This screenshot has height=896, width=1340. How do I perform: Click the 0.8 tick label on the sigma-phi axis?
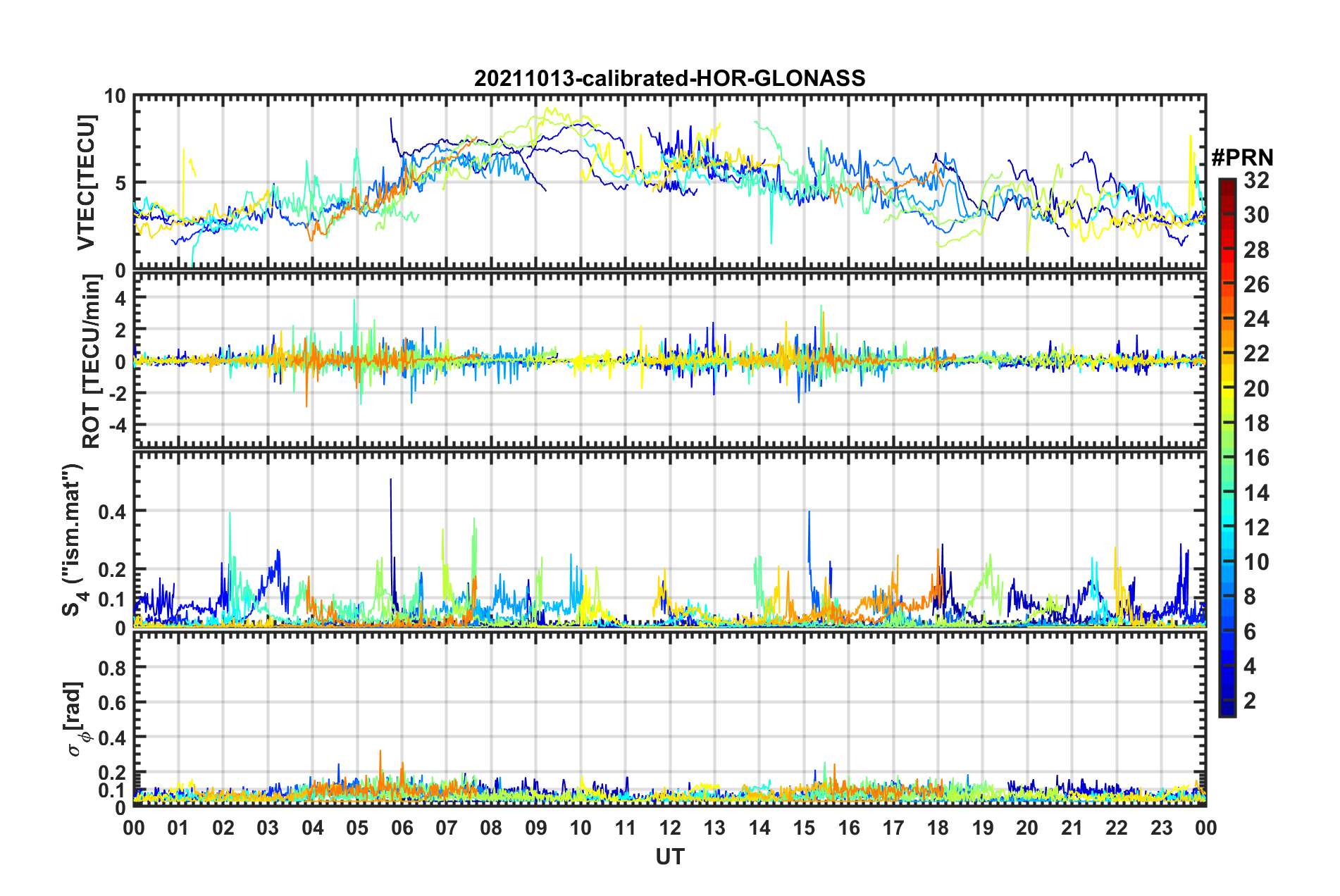(112, 667)
